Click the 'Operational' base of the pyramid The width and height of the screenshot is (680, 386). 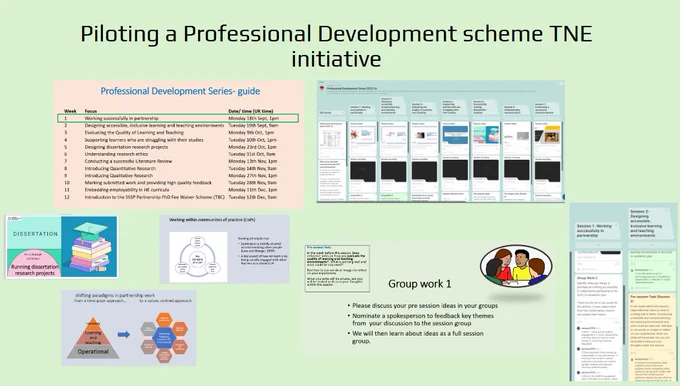pyautogui.click(x=93, y=351)
